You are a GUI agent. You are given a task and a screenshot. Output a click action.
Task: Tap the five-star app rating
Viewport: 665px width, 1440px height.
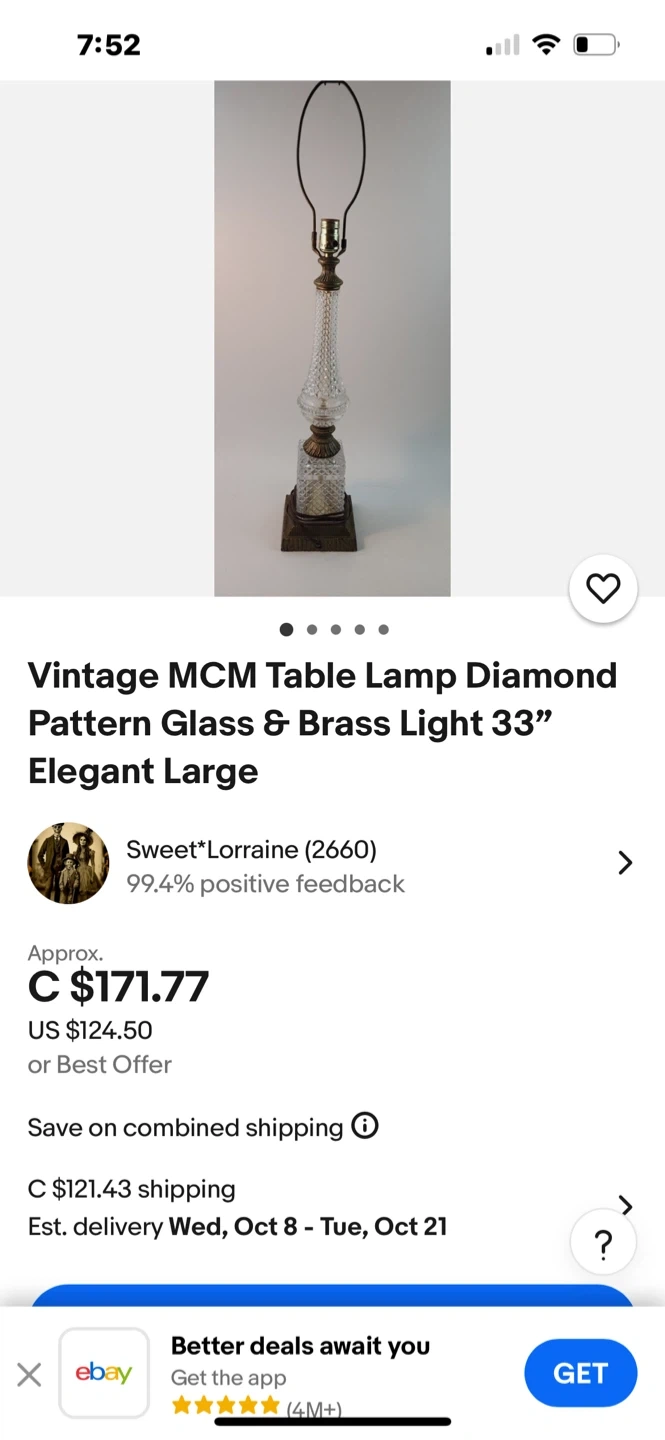(x=226, y=1406)
